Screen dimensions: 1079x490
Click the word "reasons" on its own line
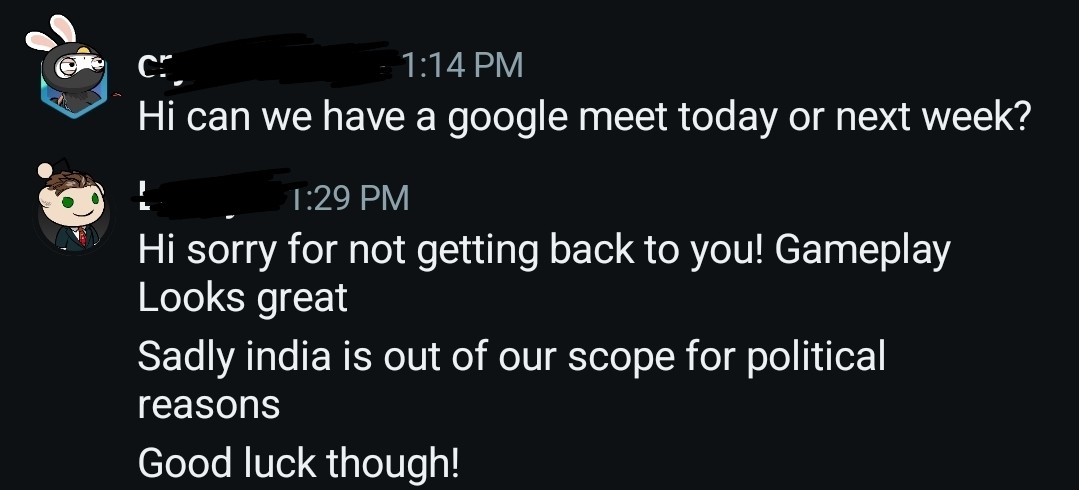pos(208,405)
